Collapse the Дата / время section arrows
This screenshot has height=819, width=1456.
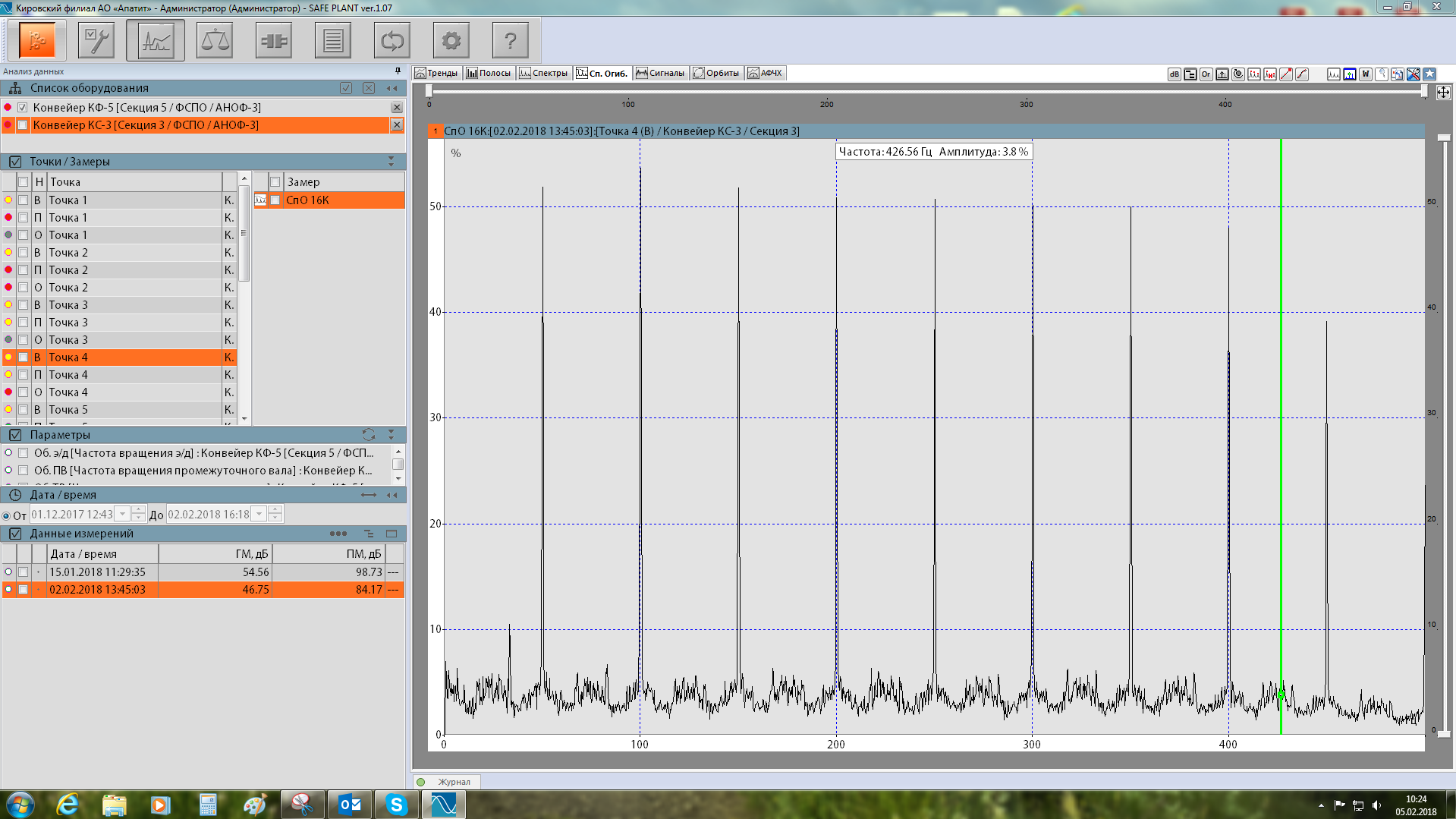[392, 495]
